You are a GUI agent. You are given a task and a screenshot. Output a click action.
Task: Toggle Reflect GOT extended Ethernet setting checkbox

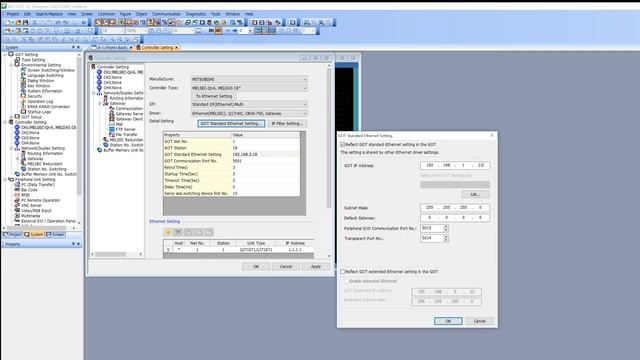click(342, 271)
